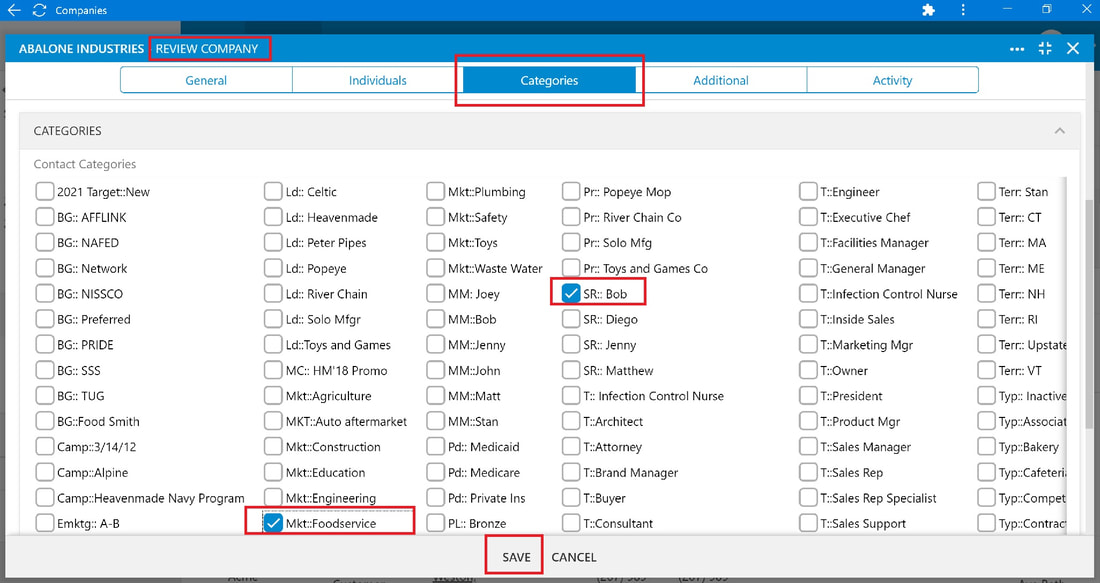The height and width of the screenshot is (583, 1100).
Task: Open the horizontal ellipsis menu in dialog header
Action: click(1017, 49)
